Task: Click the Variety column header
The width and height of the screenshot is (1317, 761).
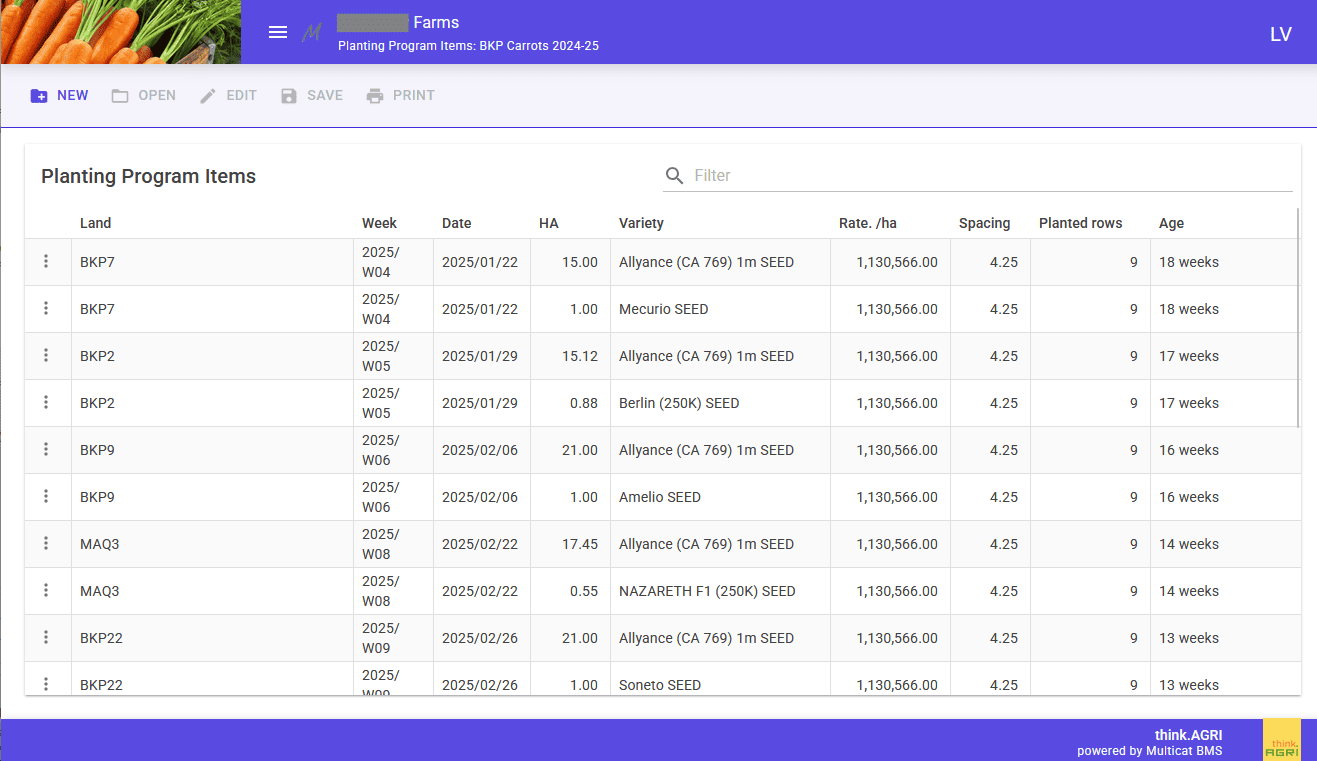Action: 641,223
